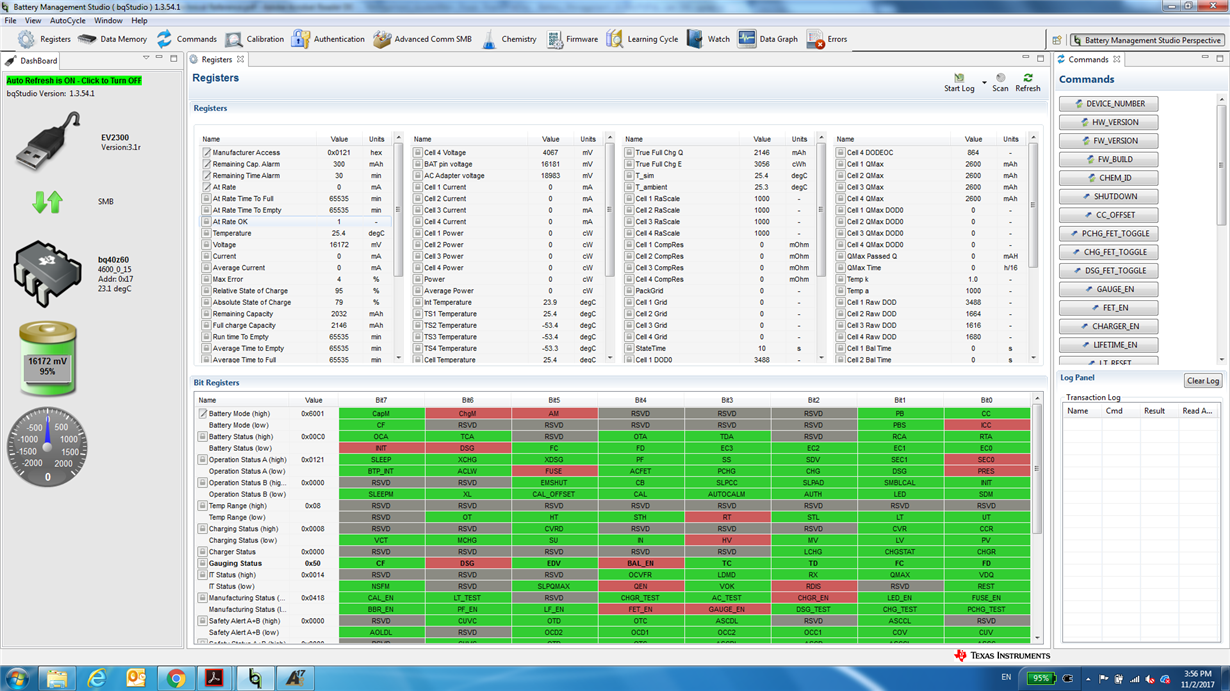Viewport: 1230px width, 691px height.
Task: Open the Start Log dropdown arrow
Action: [x=984, y=83]
